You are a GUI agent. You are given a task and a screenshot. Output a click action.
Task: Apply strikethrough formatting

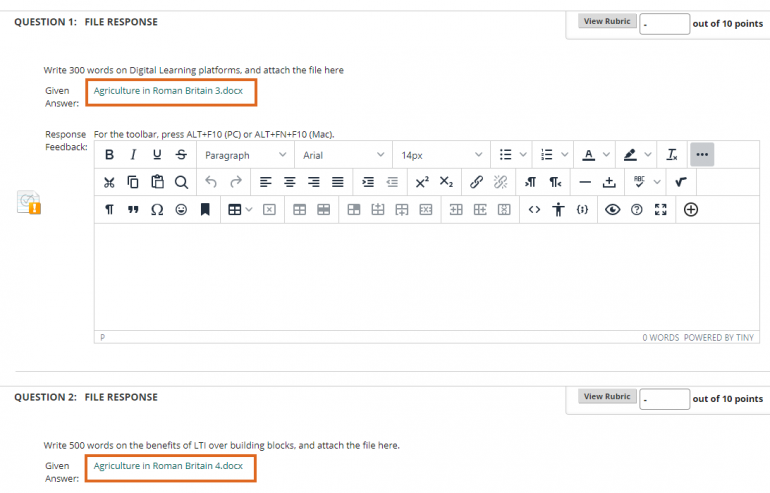pyautogui.click(x=181, y=155)
